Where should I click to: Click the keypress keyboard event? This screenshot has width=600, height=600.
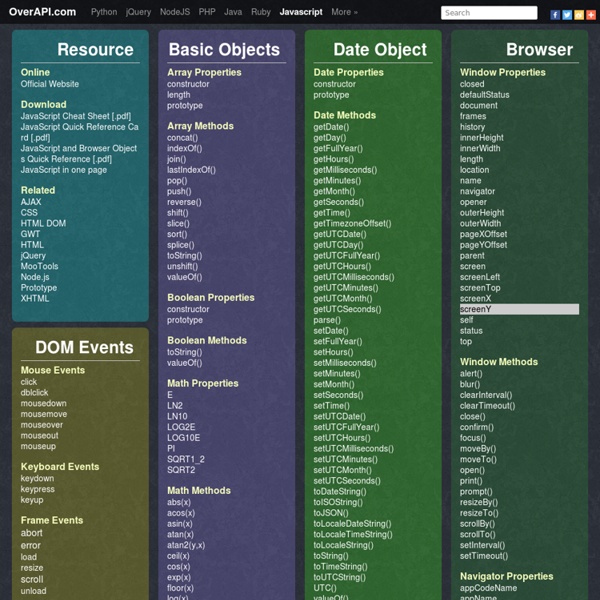38,489
